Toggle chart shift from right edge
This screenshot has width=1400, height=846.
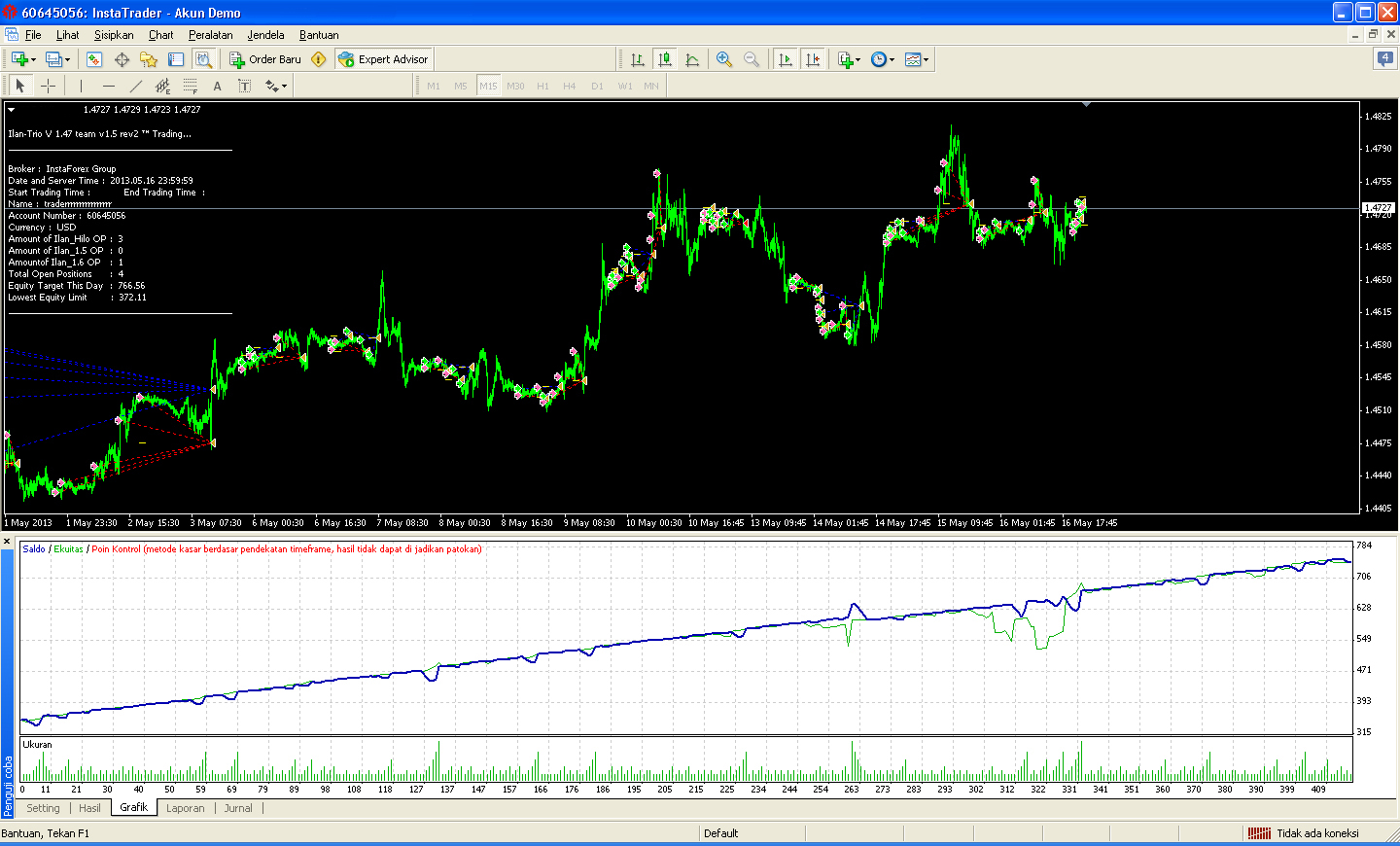813,59
